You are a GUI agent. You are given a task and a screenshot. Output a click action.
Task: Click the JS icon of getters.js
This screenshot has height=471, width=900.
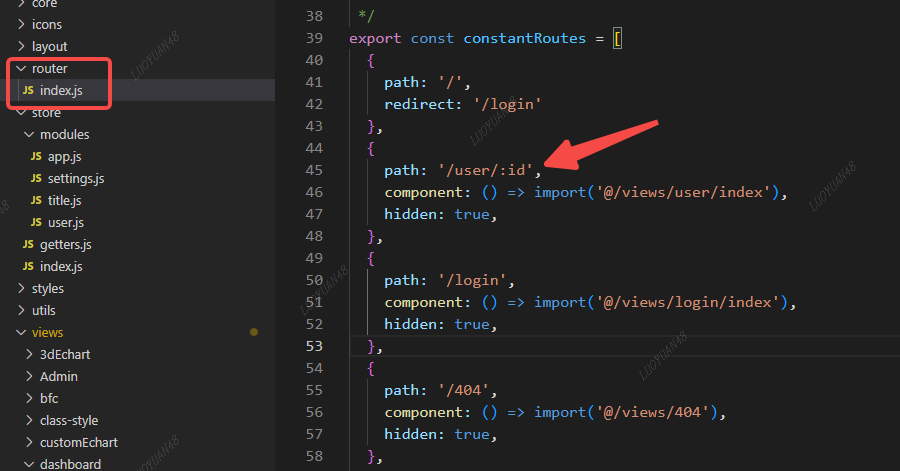pyautogui.click(x=28, y=244)
